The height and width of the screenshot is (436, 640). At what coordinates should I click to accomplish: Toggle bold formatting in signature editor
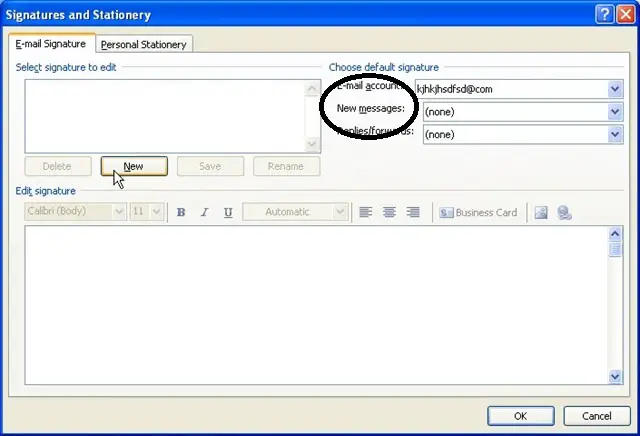(181, 212)
